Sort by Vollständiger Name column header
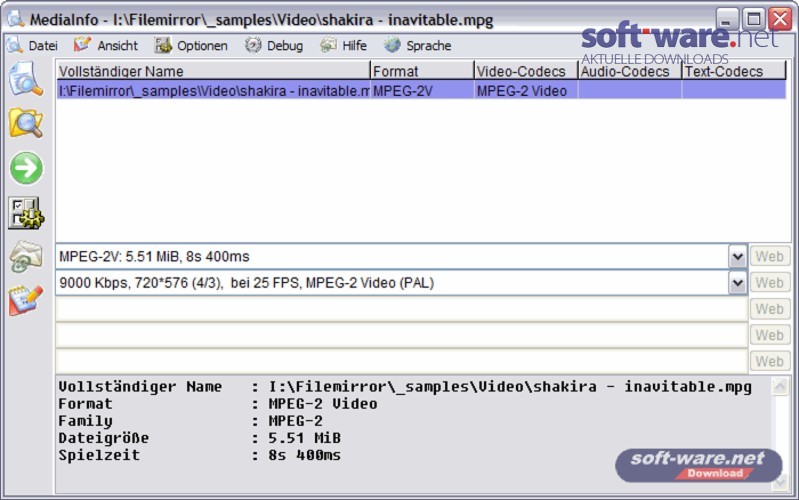This screenshot has height=500, width=799. coord(213,71)
